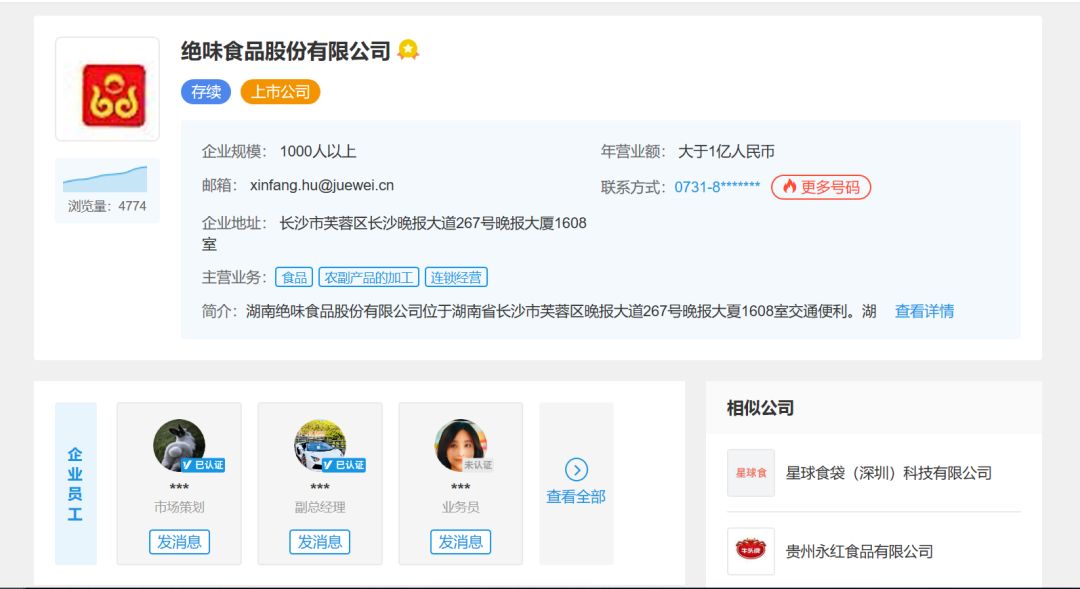The width and height of the screenshot is (1080, 589).
Task: Click the 更多号码 button
Action: [x=818, y=188]
